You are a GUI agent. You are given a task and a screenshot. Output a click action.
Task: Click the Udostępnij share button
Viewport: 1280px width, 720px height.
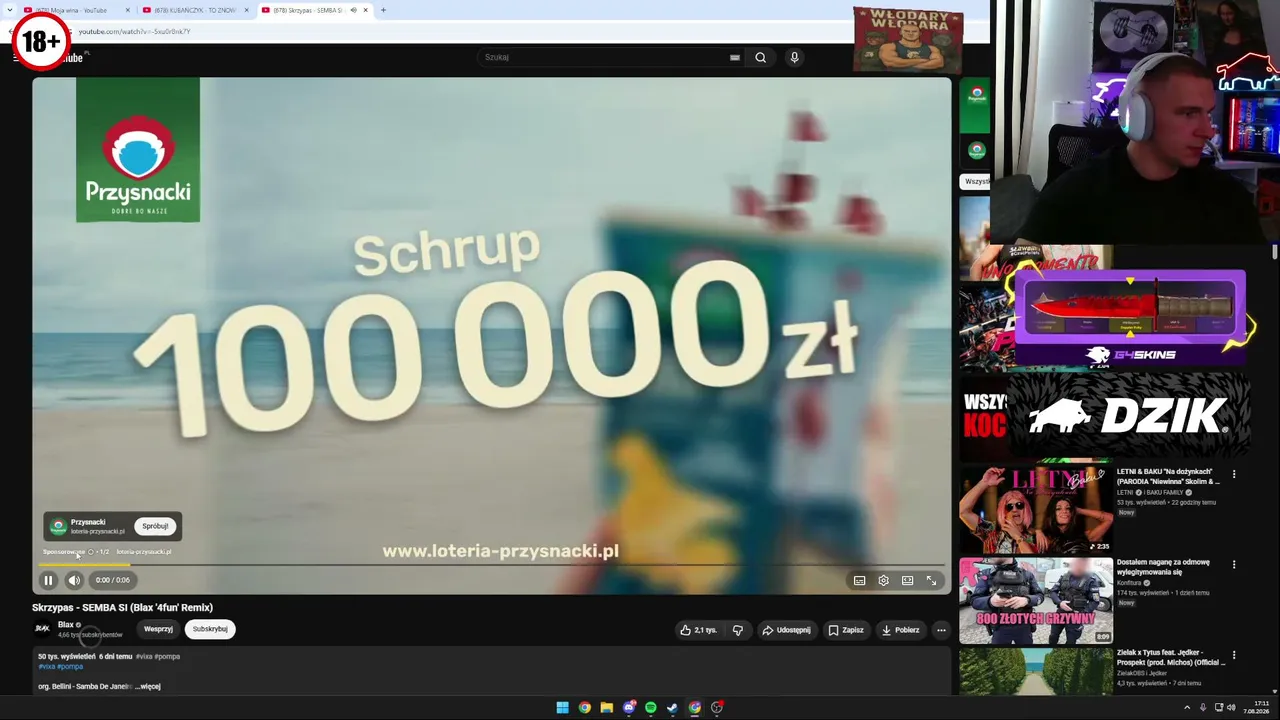click(786, 630)
